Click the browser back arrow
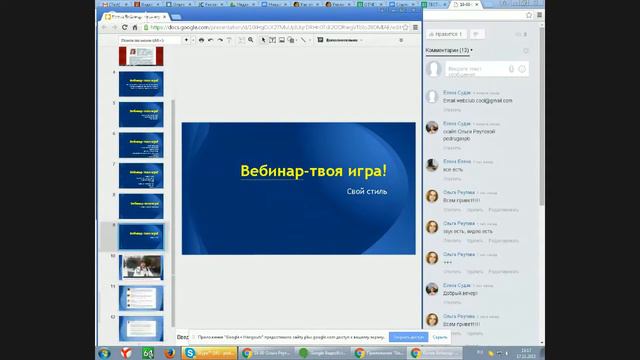 [x=104, y=27]
